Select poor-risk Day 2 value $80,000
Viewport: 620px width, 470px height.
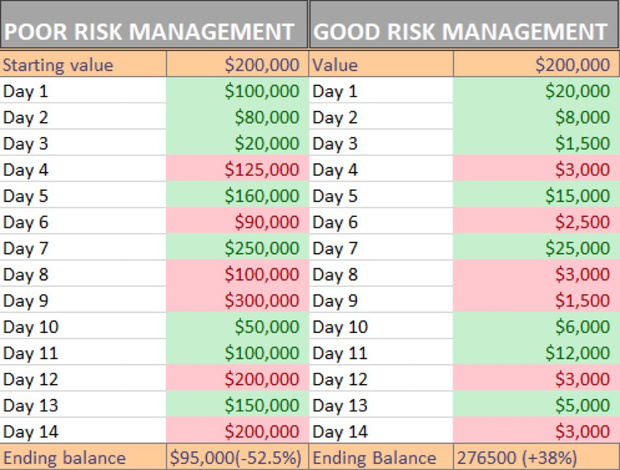(x=238, y=117)
